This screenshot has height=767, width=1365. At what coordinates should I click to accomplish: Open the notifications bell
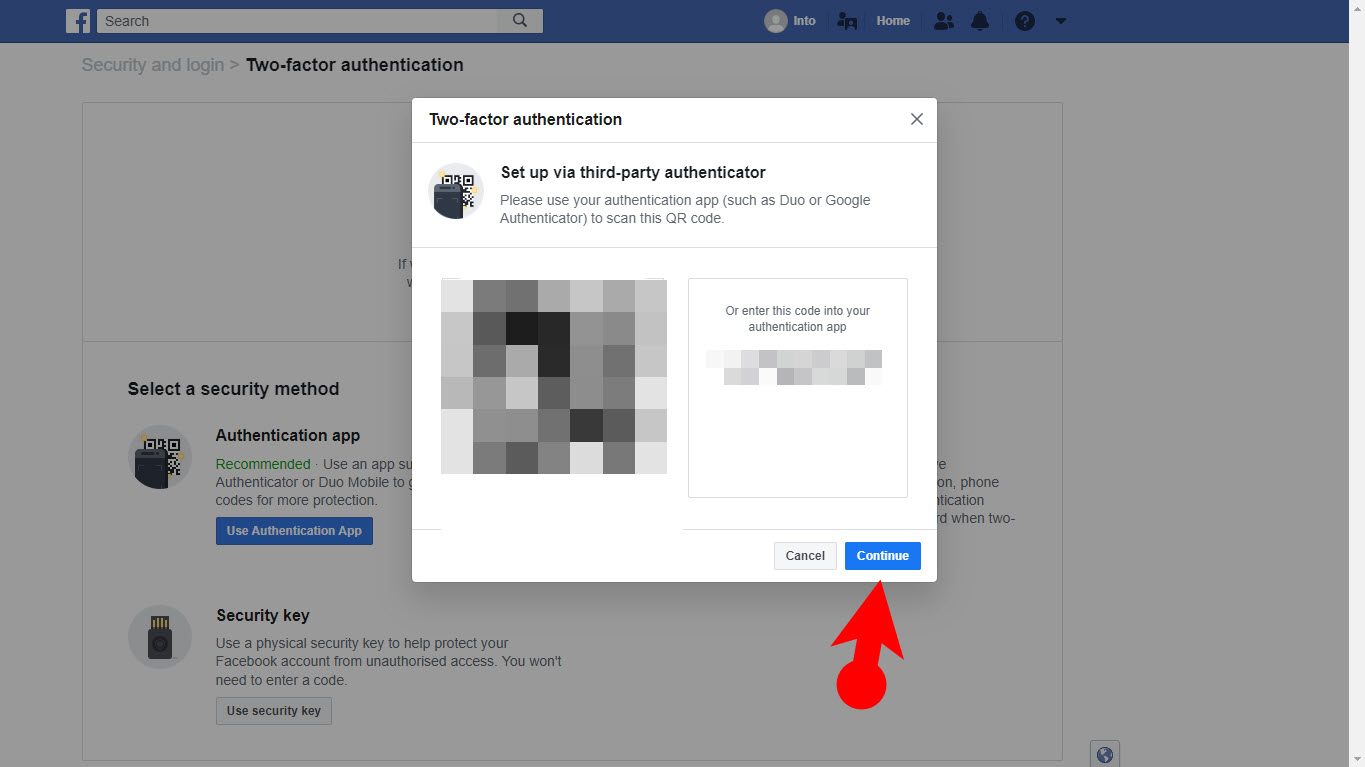click(981, 21)
